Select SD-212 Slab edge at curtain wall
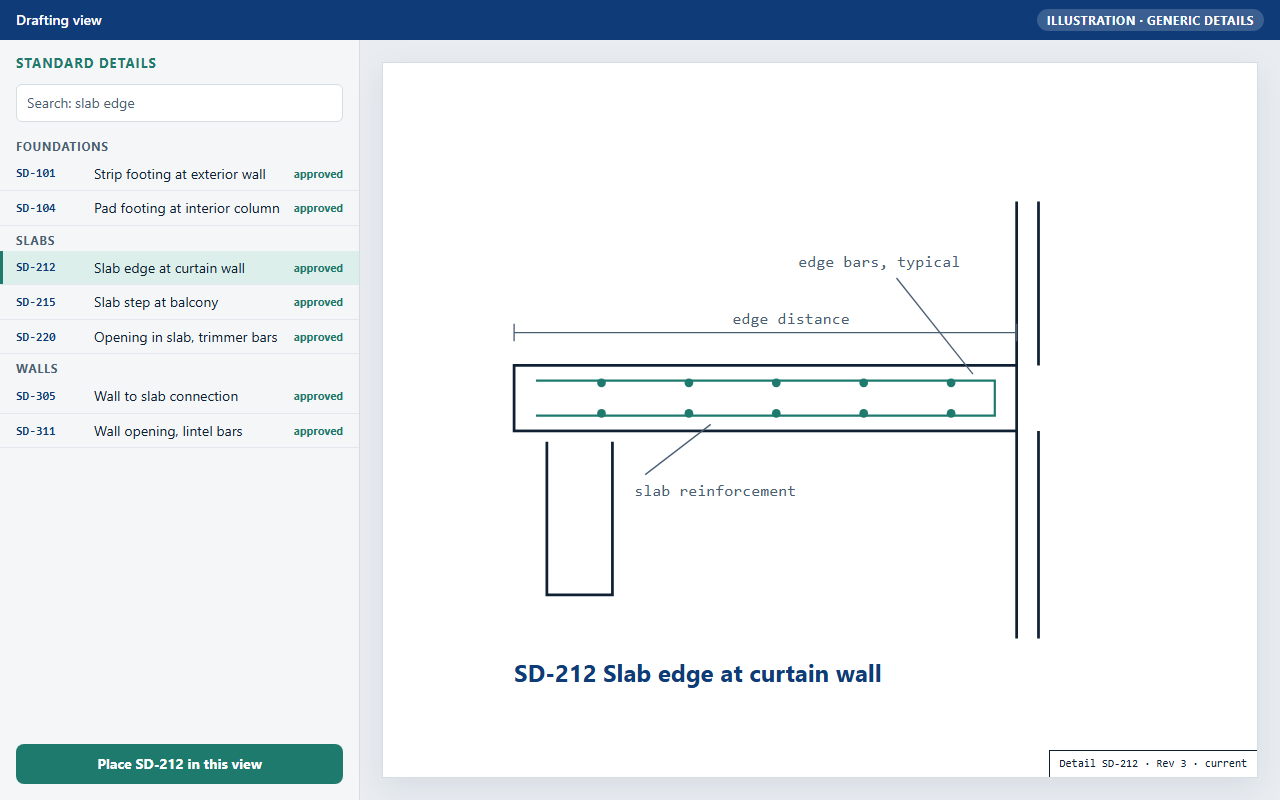1280x800 pixels. point(179,268)
